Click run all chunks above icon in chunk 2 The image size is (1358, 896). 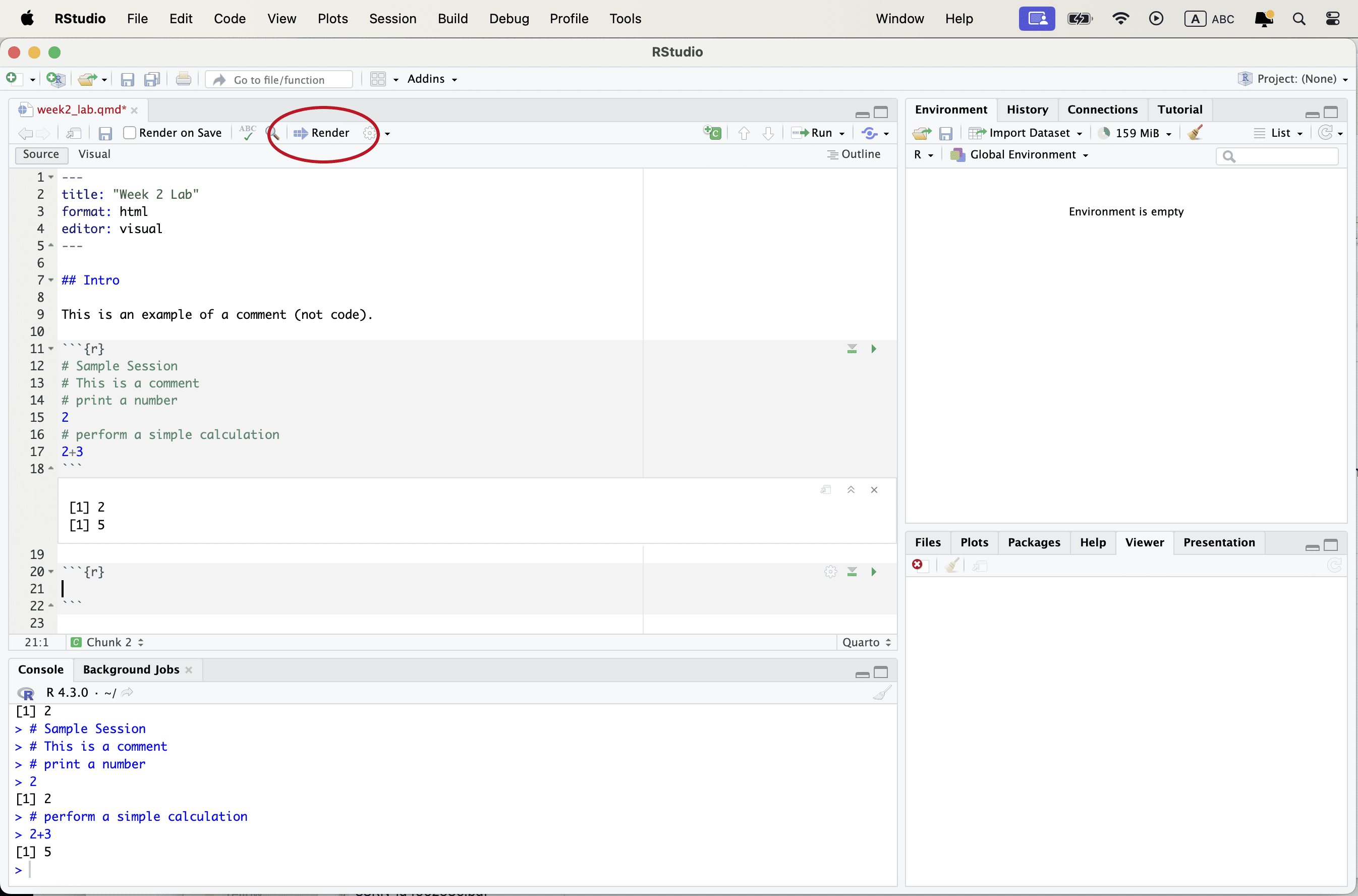tap(851, 572)
